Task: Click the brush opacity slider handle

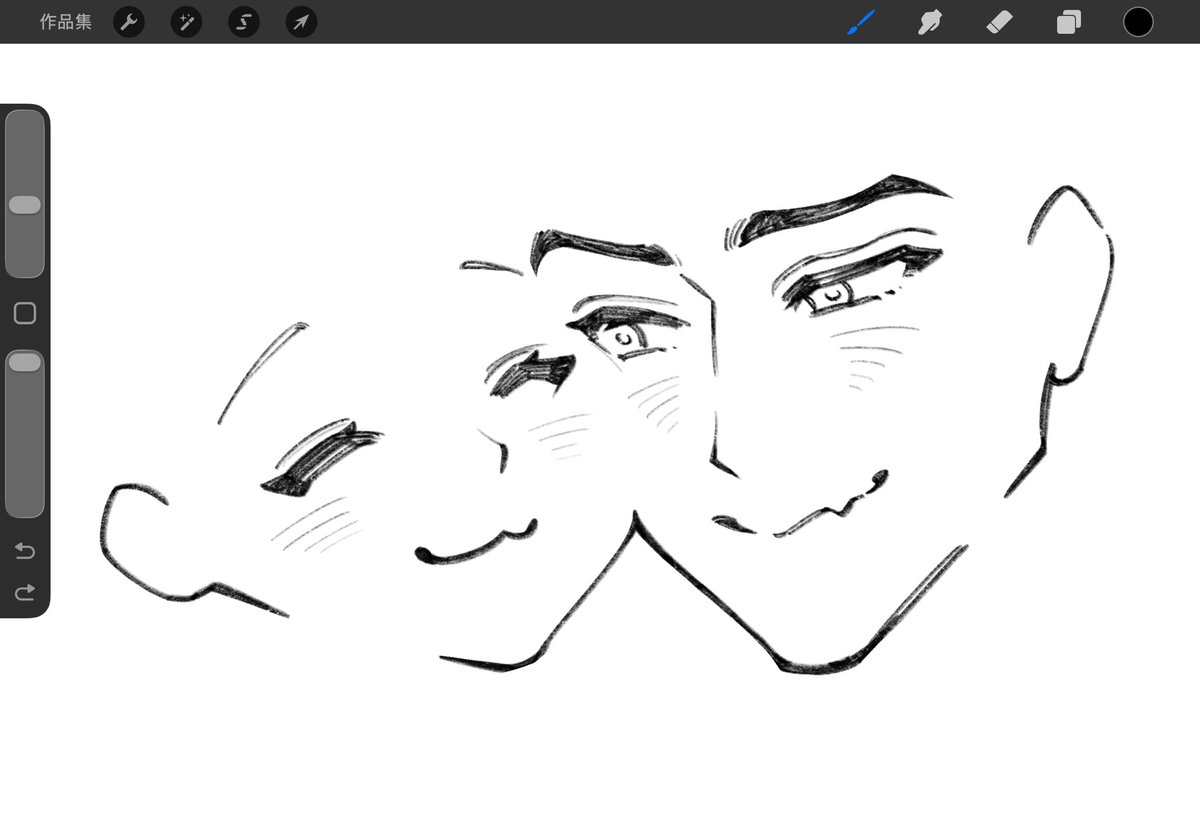Action: pos(25,362)
